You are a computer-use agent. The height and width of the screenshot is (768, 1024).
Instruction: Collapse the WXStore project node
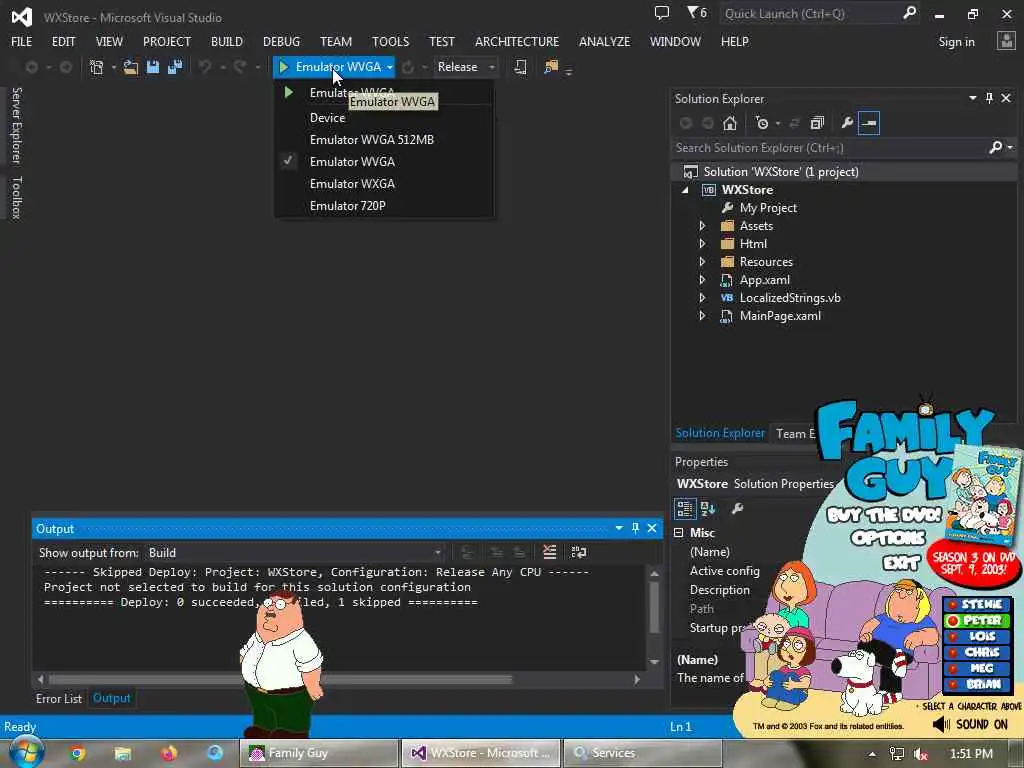click(x=685, y=190)
